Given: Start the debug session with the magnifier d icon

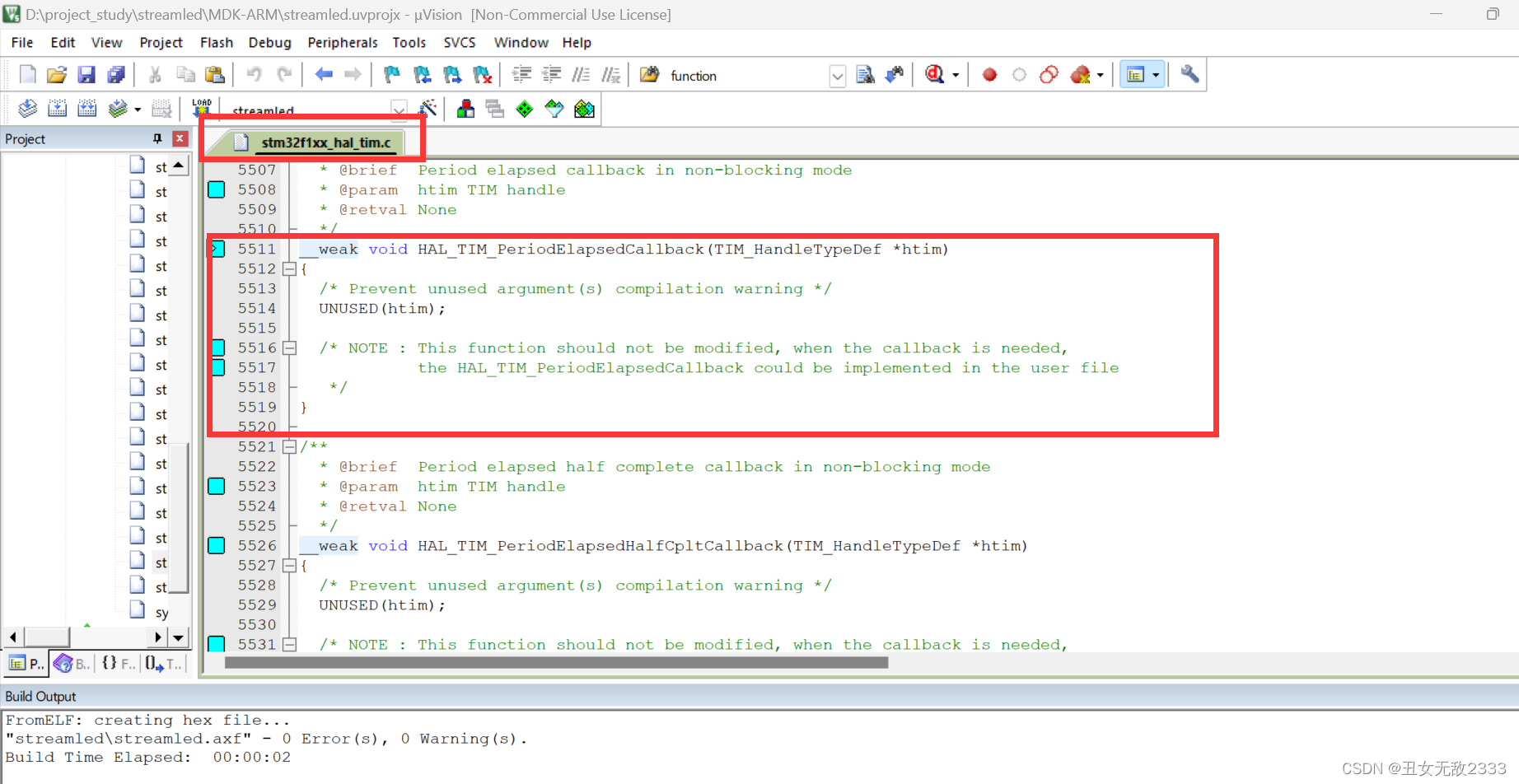Looking at the screenshot, I should click(935, 75).
